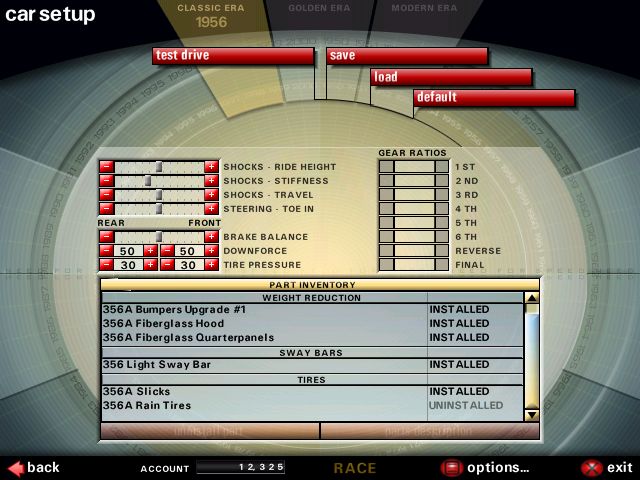The image size is (640, 480).
Task: Click the Brake Balance slider handle
Action: click(159, 237)
